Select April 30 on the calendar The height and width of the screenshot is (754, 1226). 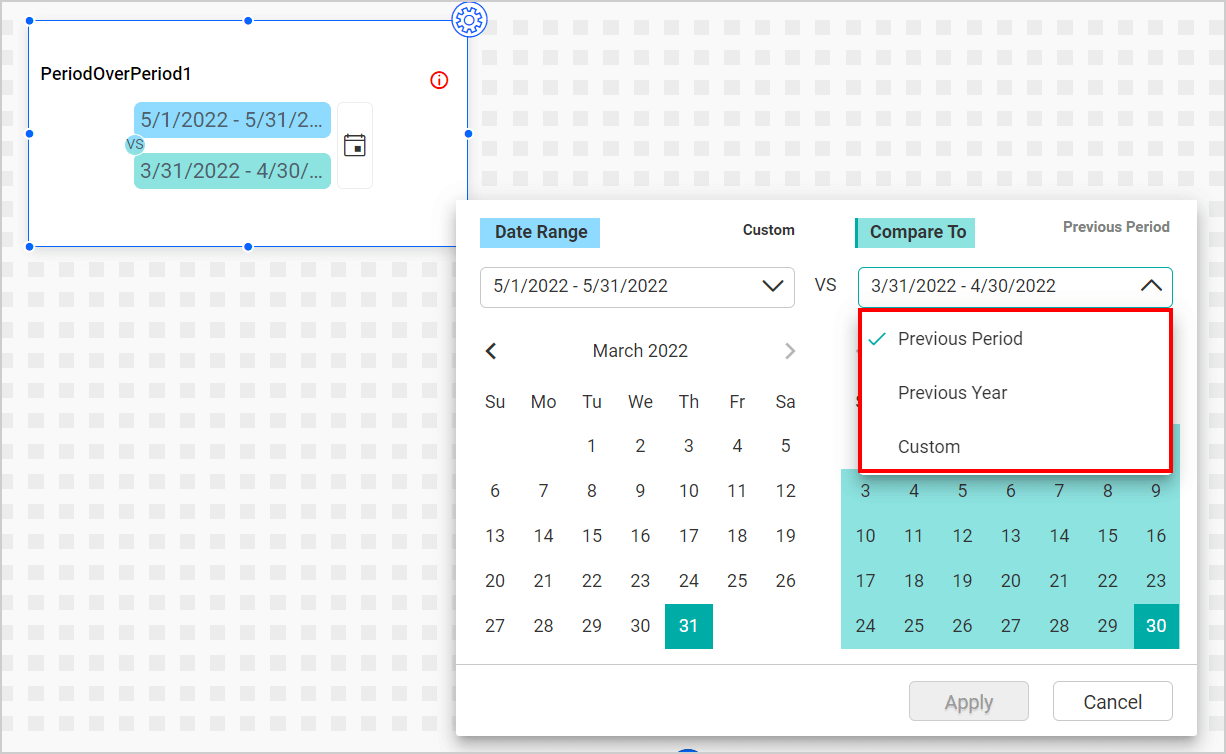pyautogui.click(x=1155, y=625)
